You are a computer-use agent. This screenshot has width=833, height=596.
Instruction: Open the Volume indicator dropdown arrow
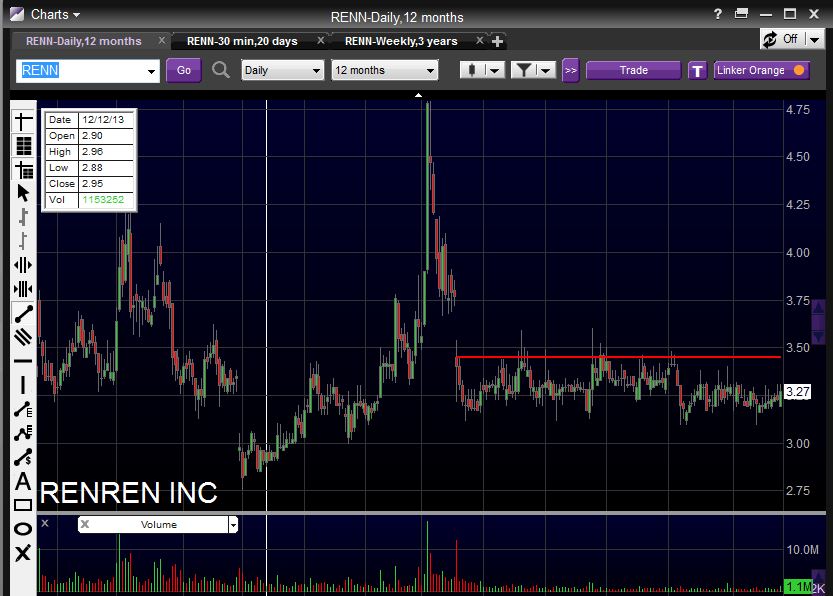click(233, 525)
